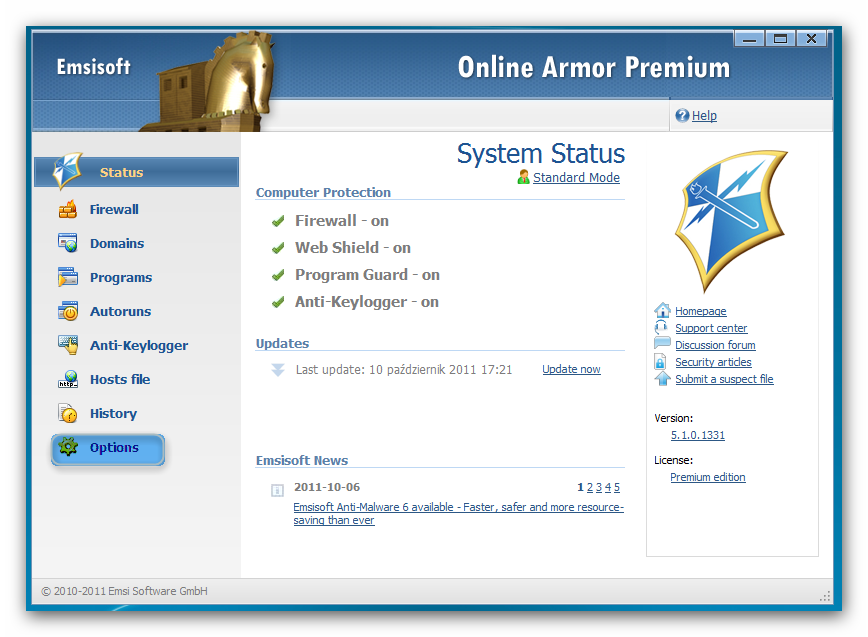The width and height of the screenshot is (868, 637).
Task: Visit the Homepage link
Action: coord(701,311)
